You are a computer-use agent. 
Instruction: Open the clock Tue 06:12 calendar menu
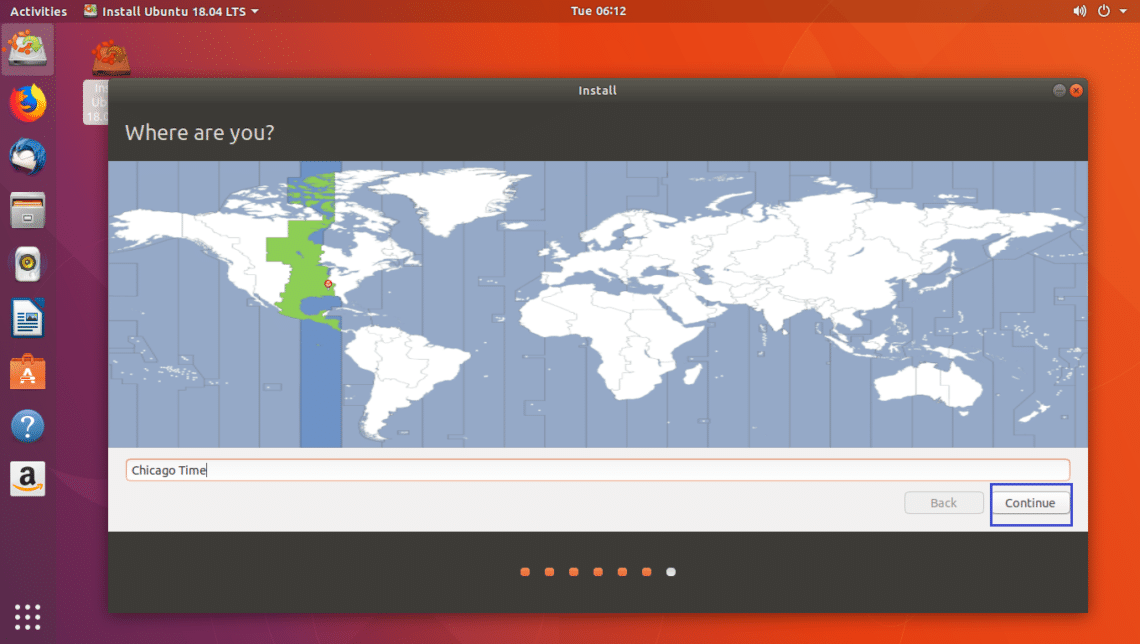click(598, 11)
